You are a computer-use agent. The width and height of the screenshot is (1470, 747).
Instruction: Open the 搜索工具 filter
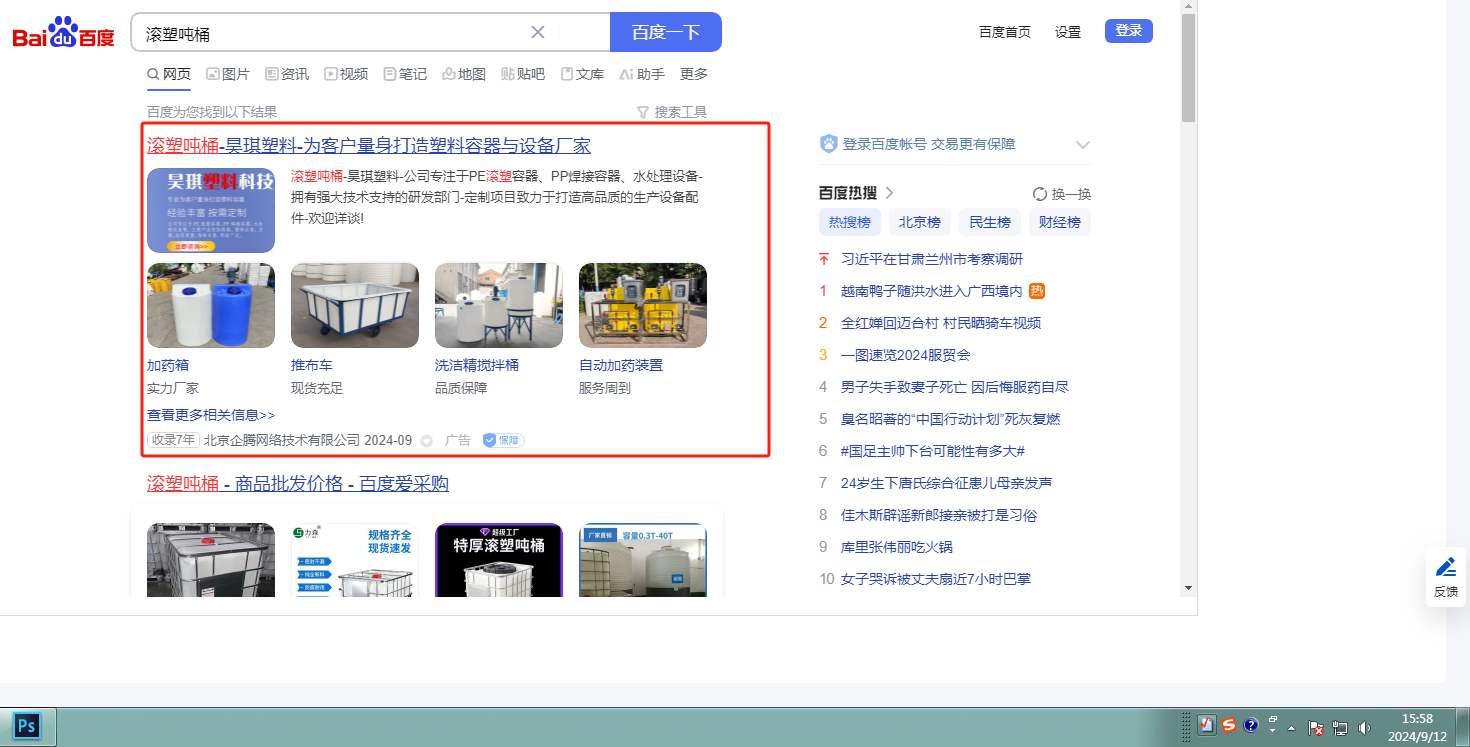click(672, 112)
